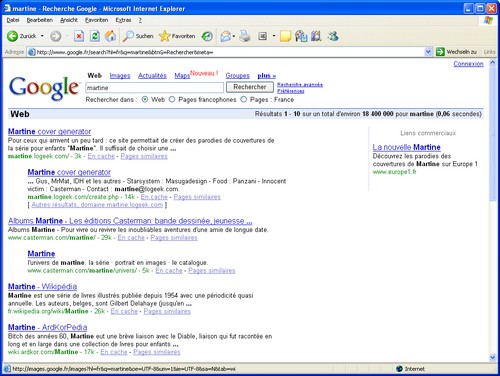Click the Connexion link
Viewport: 500px width, 376px height.
coord(468,64)
